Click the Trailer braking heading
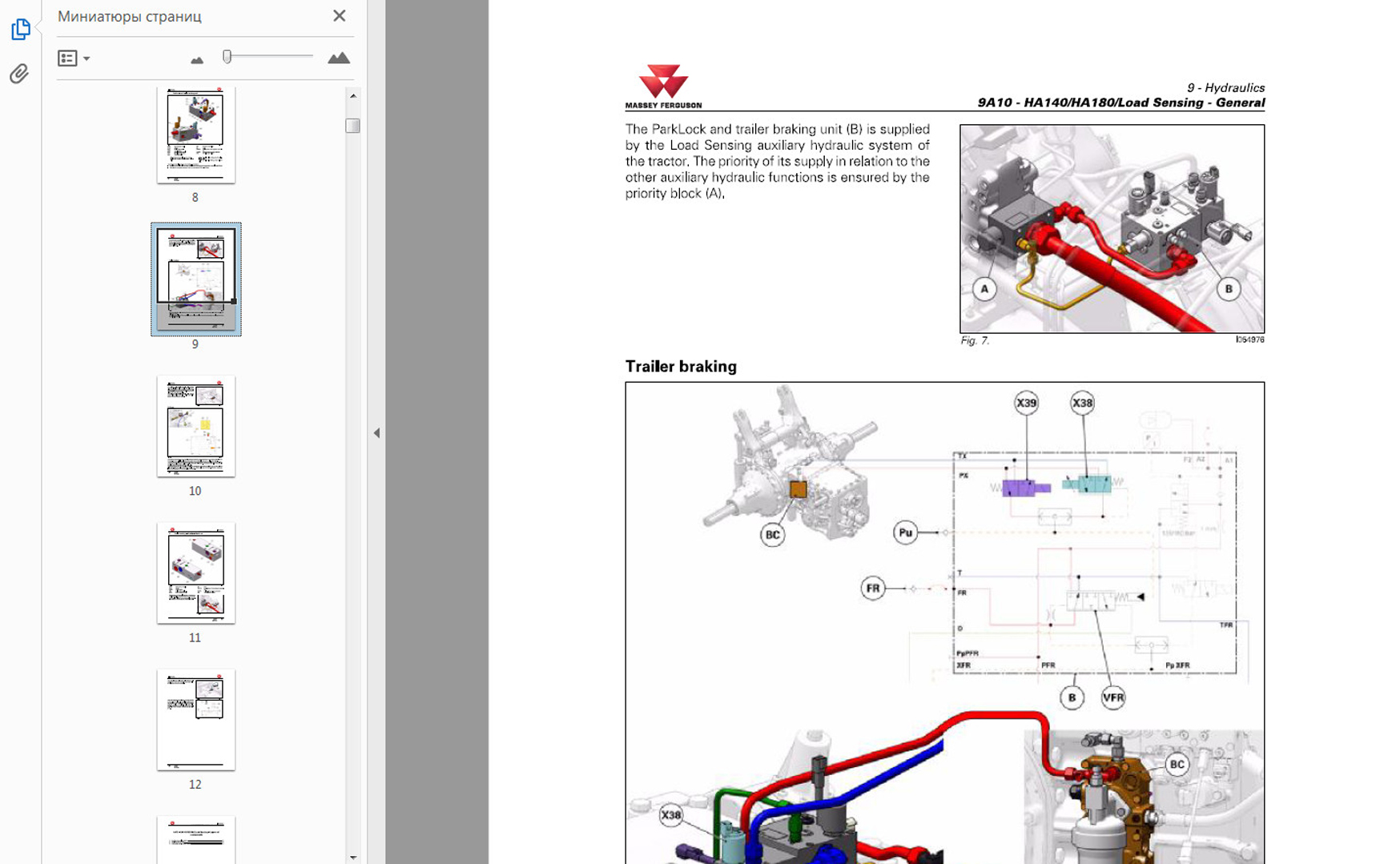 [x=680, y=367]
